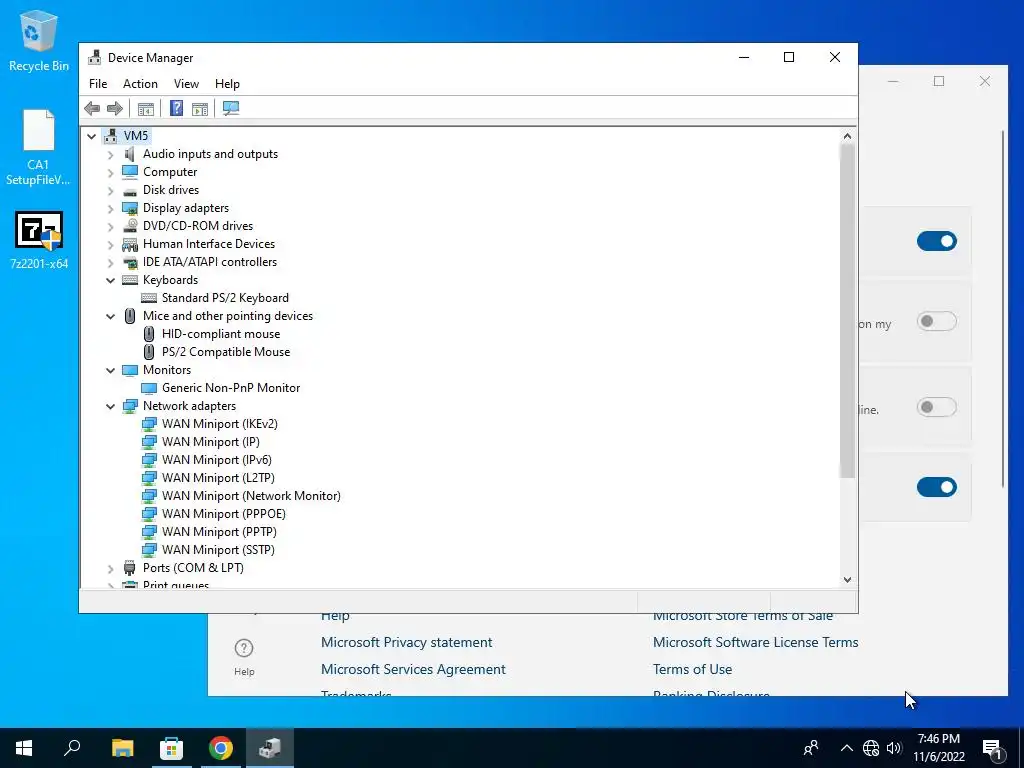Click the Disk drives icon

(x=130, y=191)
